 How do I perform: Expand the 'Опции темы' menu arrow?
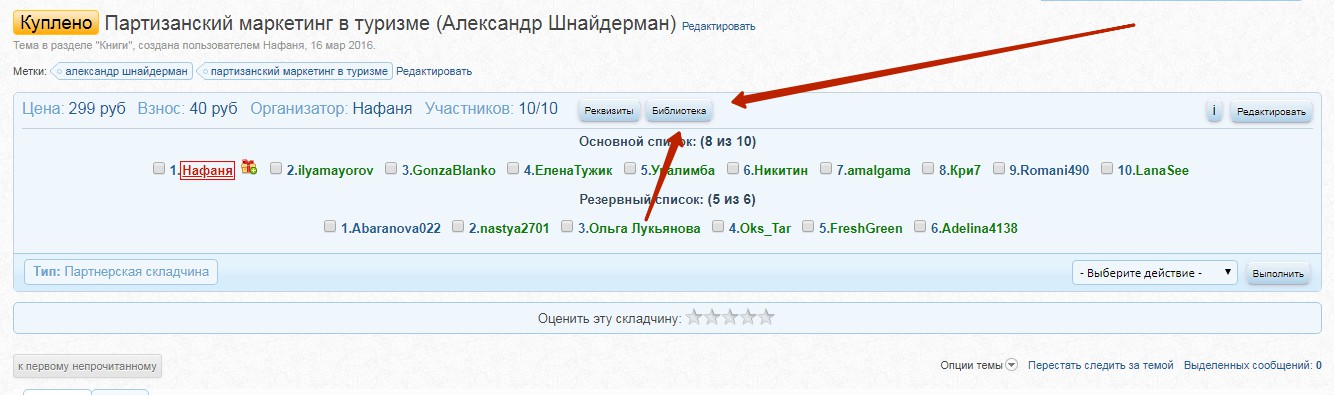[x=1011, y=365]
